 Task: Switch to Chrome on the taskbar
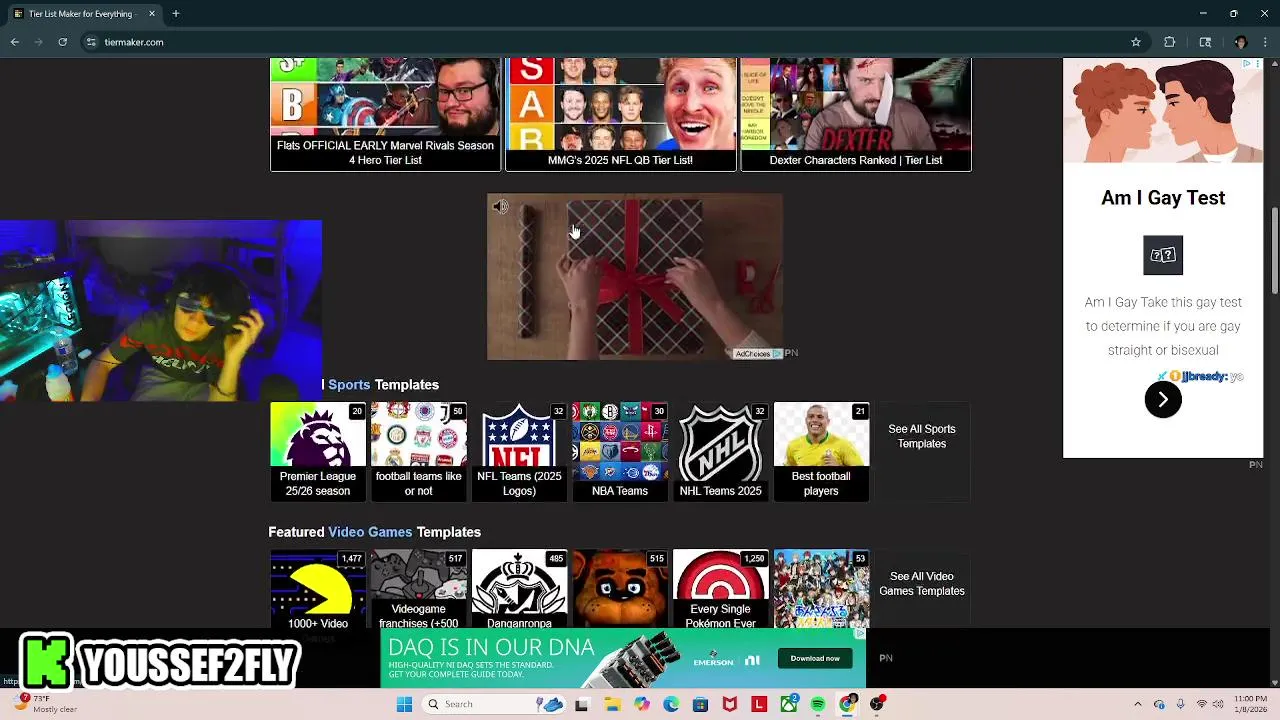(x=848, y=704)
